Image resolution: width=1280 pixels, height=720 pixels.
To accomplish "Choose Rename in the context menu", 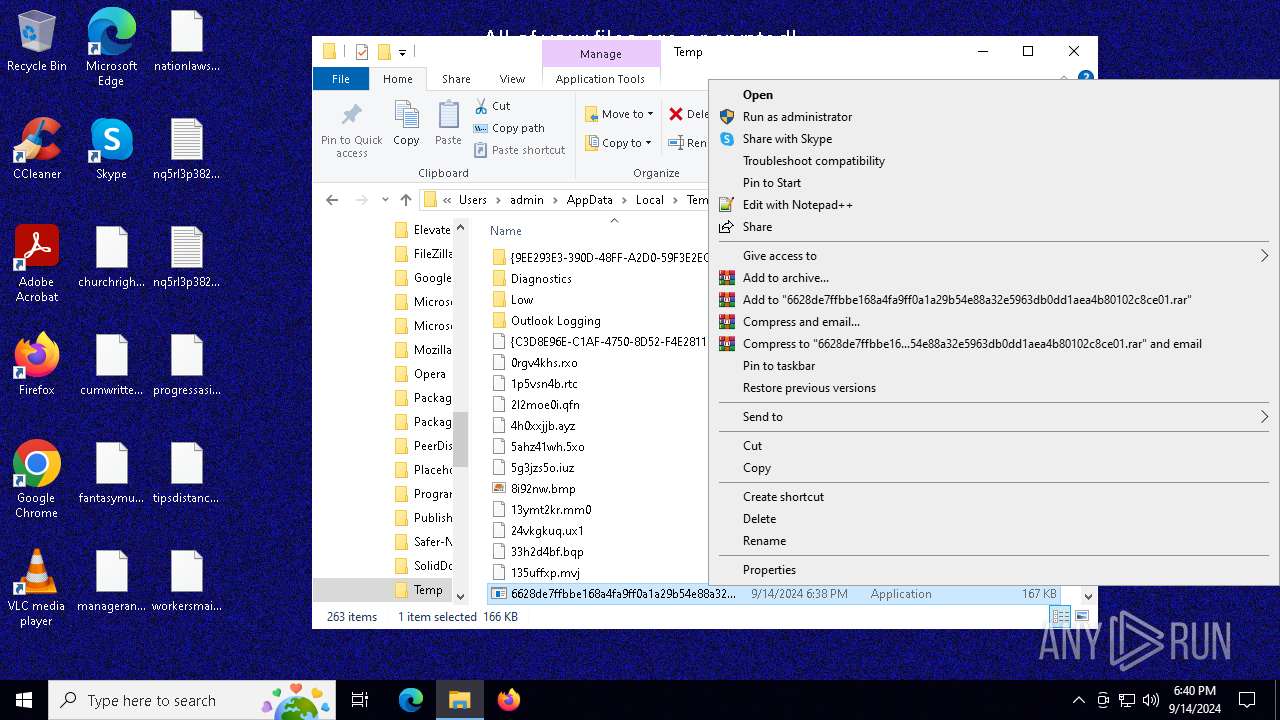I will tap(764, 541).
